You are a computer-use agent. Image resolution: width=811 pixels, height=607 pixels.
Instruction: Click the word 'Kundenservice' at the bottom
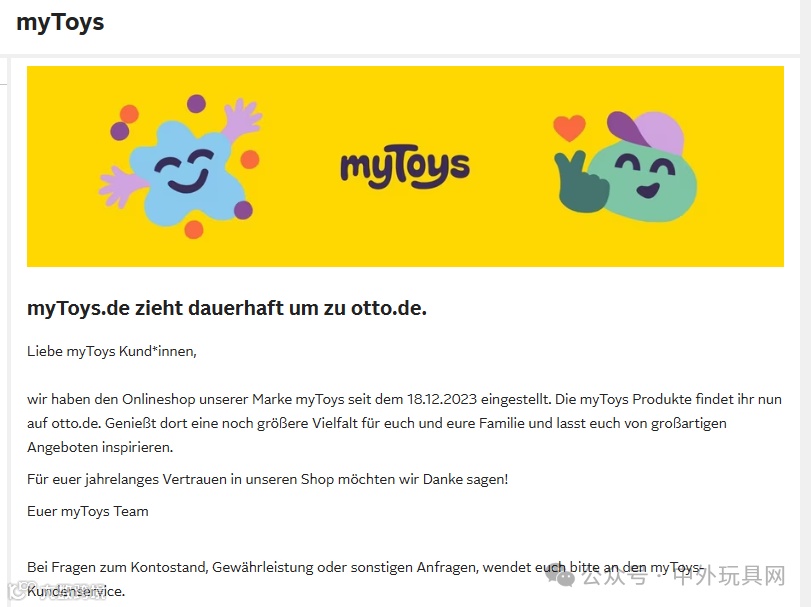pyautogui.click(x=76, y=591)
